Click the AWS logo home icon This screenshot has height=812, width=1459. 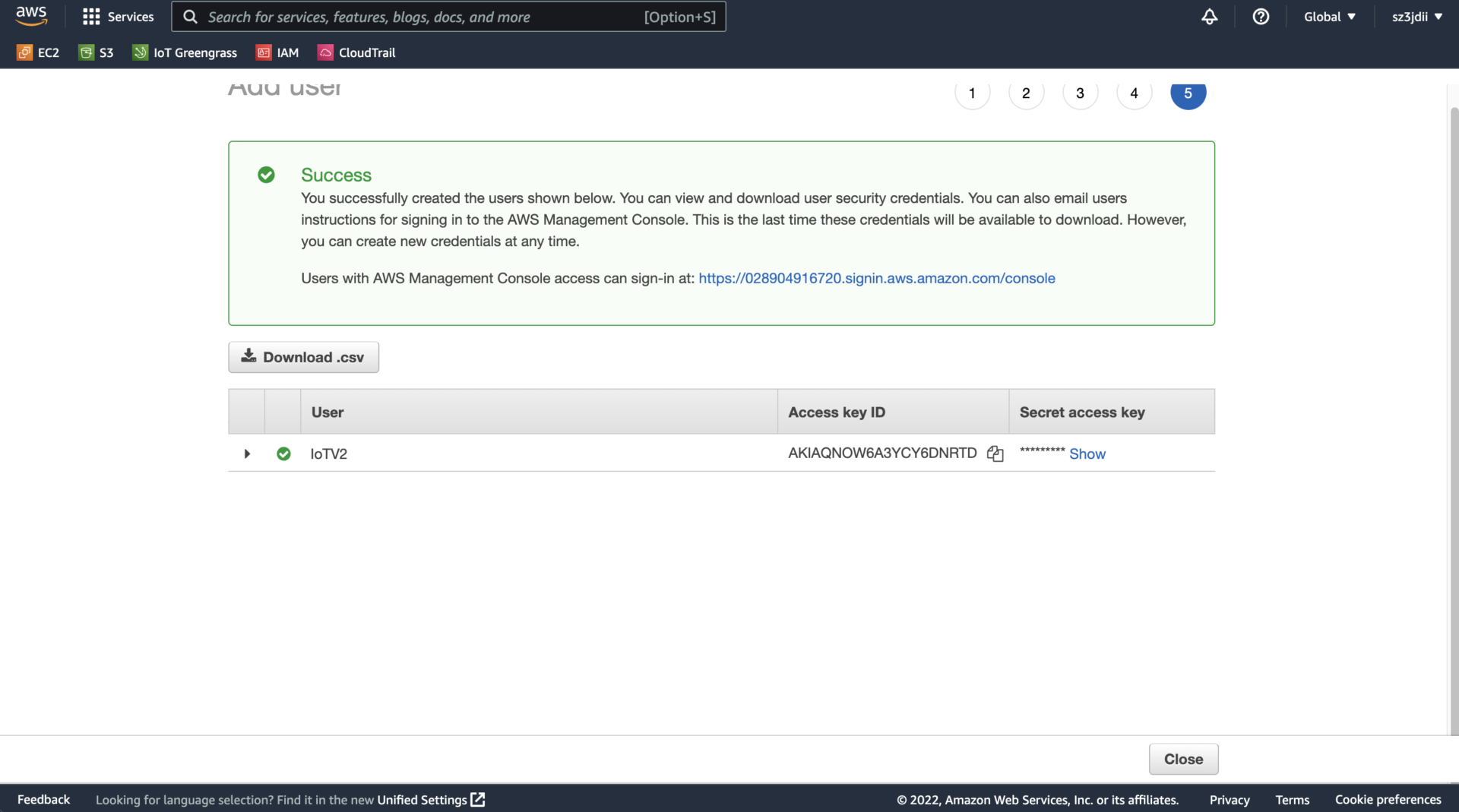pos(31,16)
